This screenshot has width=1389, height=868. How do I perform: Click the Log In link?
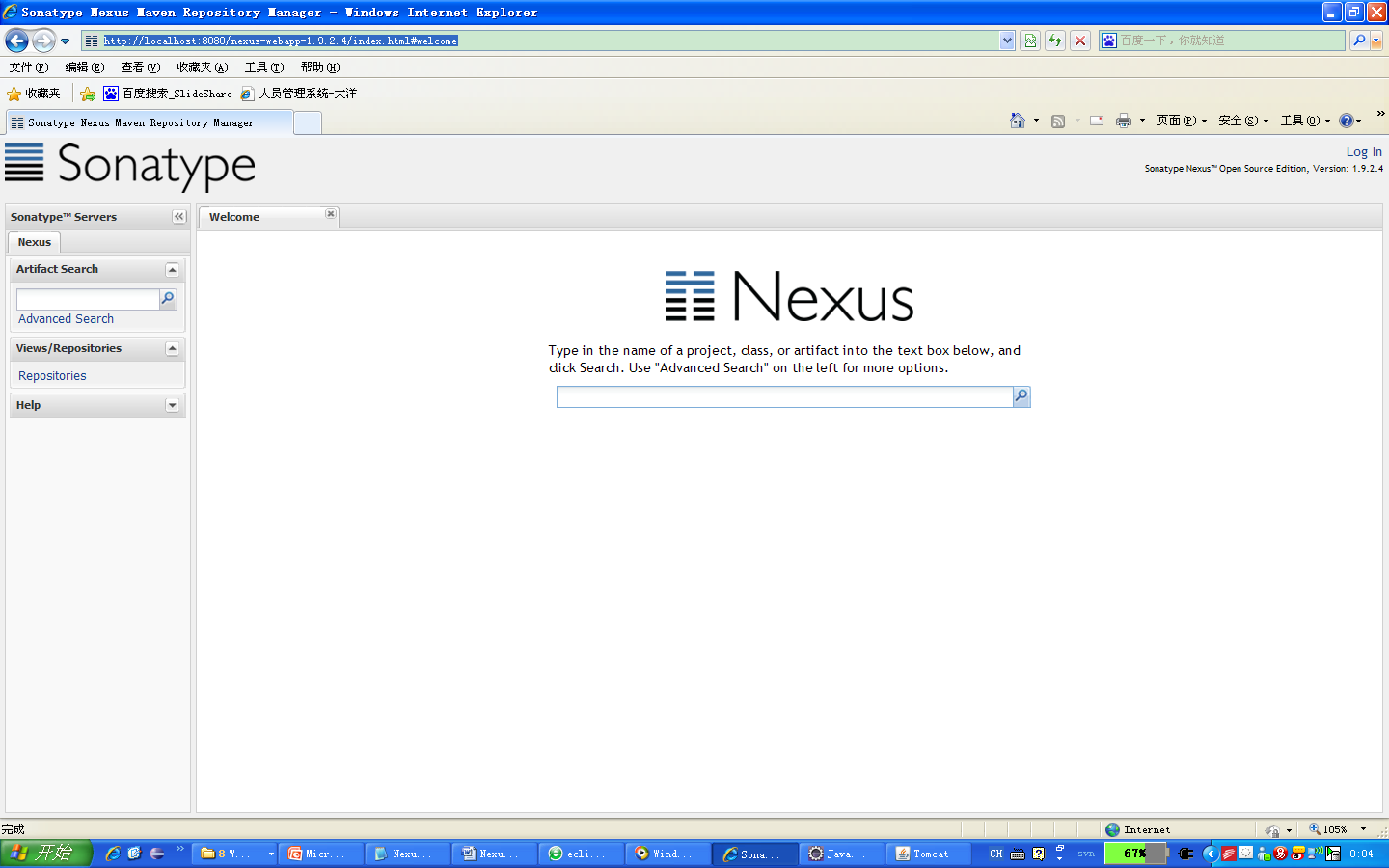click(x=1364, y=151)
